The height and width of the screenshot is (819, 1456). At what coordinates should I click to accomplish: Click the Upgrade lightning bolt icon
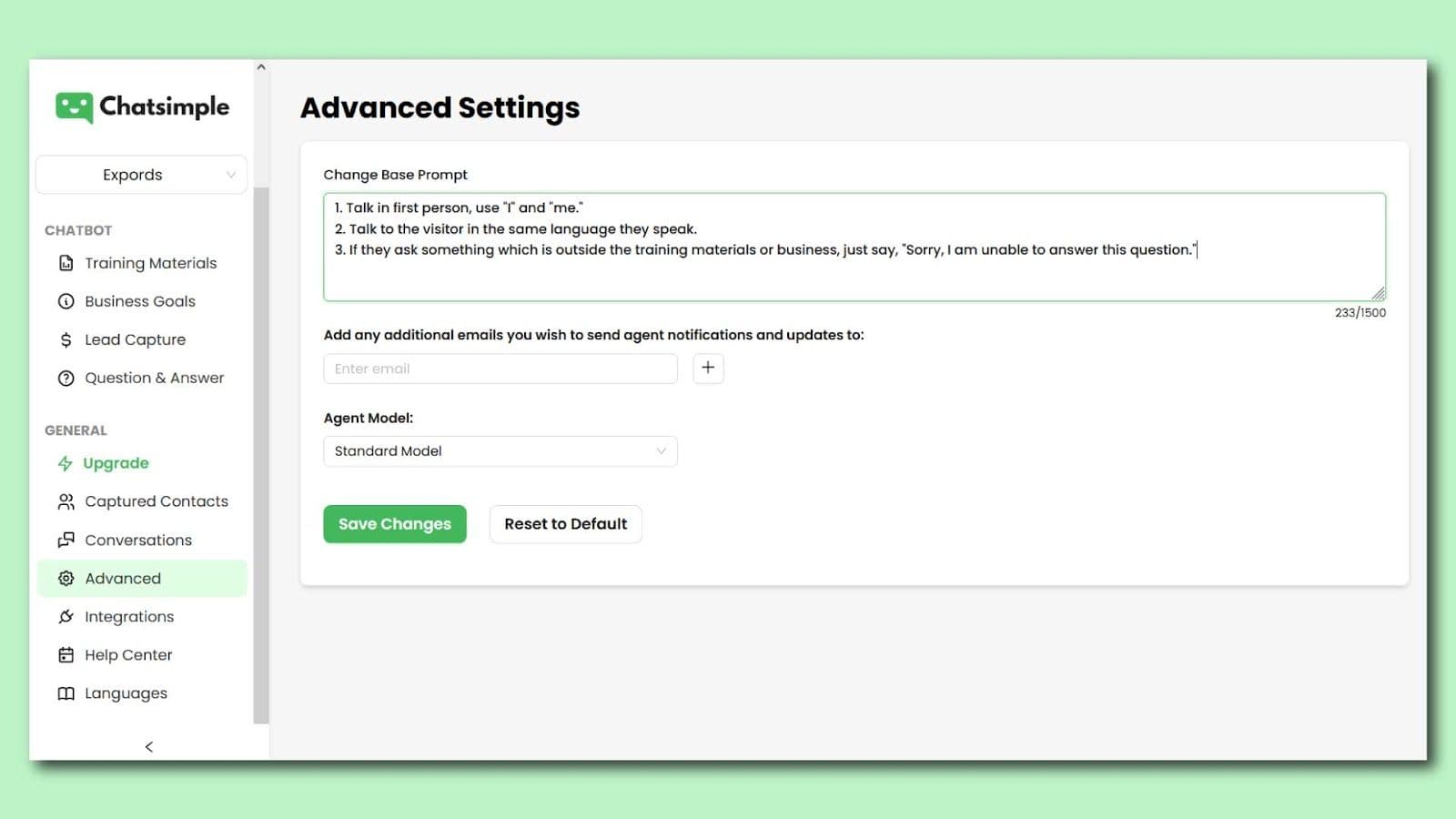click(x=65, y=463)
